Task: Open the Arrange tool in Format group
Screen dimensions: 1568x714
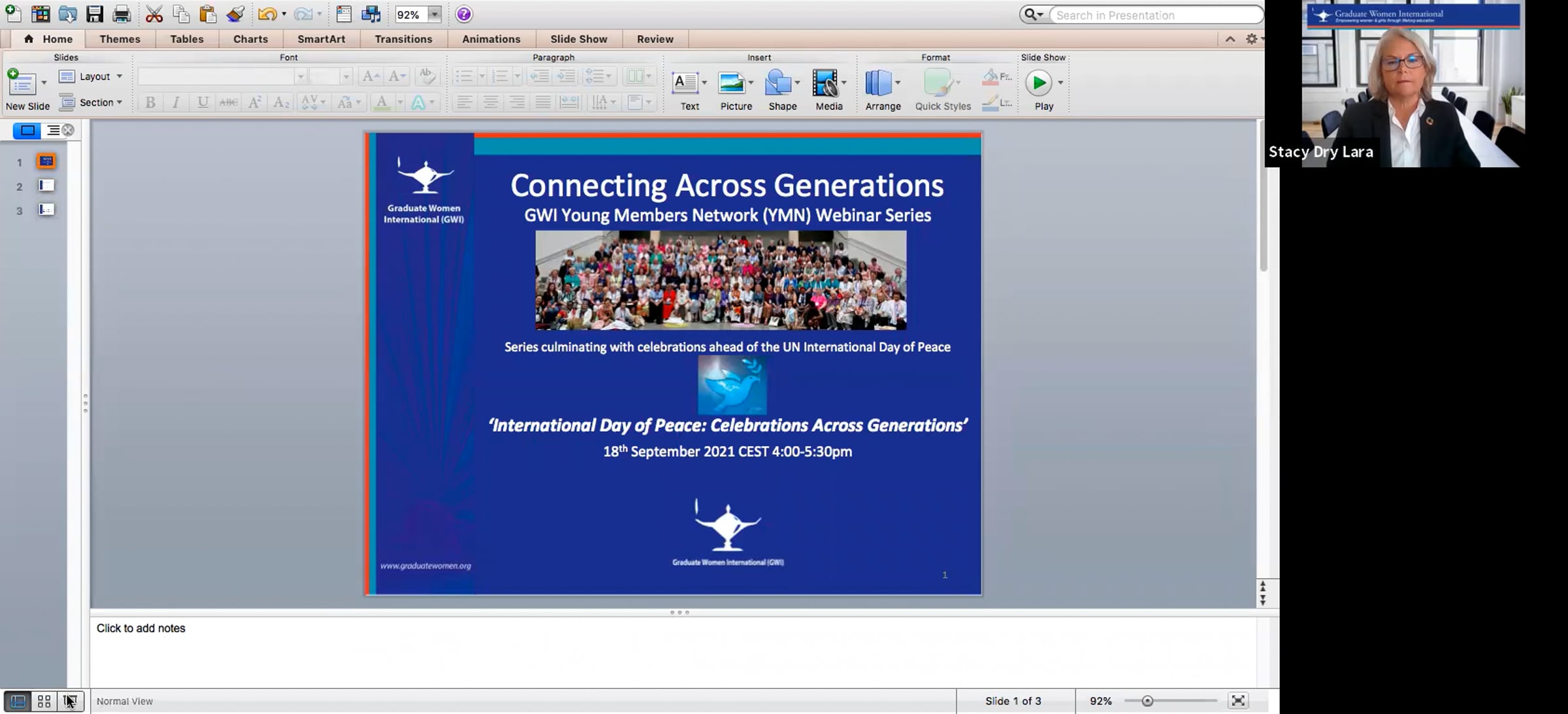Action: click(878, 84)
